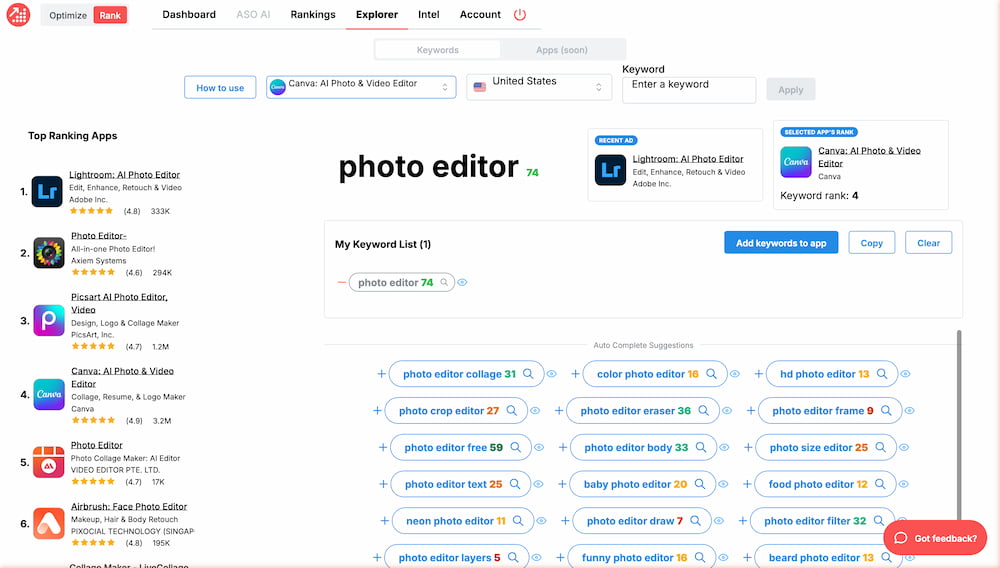Click Canva icon in Selected App's Rank card

(796, 162)
